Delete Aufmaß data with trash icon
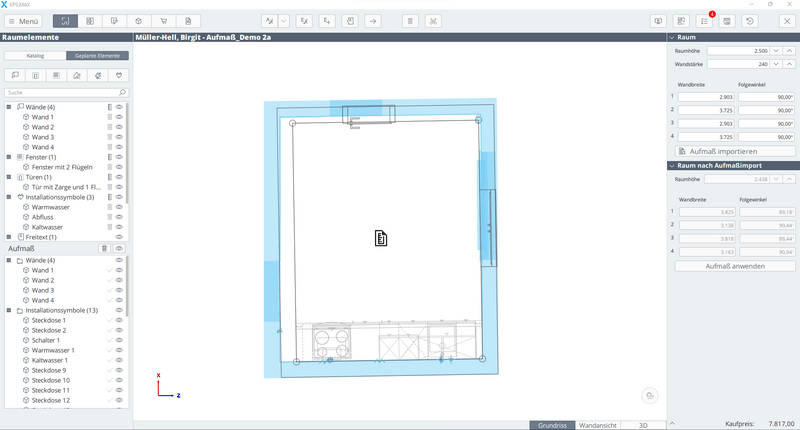800x430 pixels. 105,248
